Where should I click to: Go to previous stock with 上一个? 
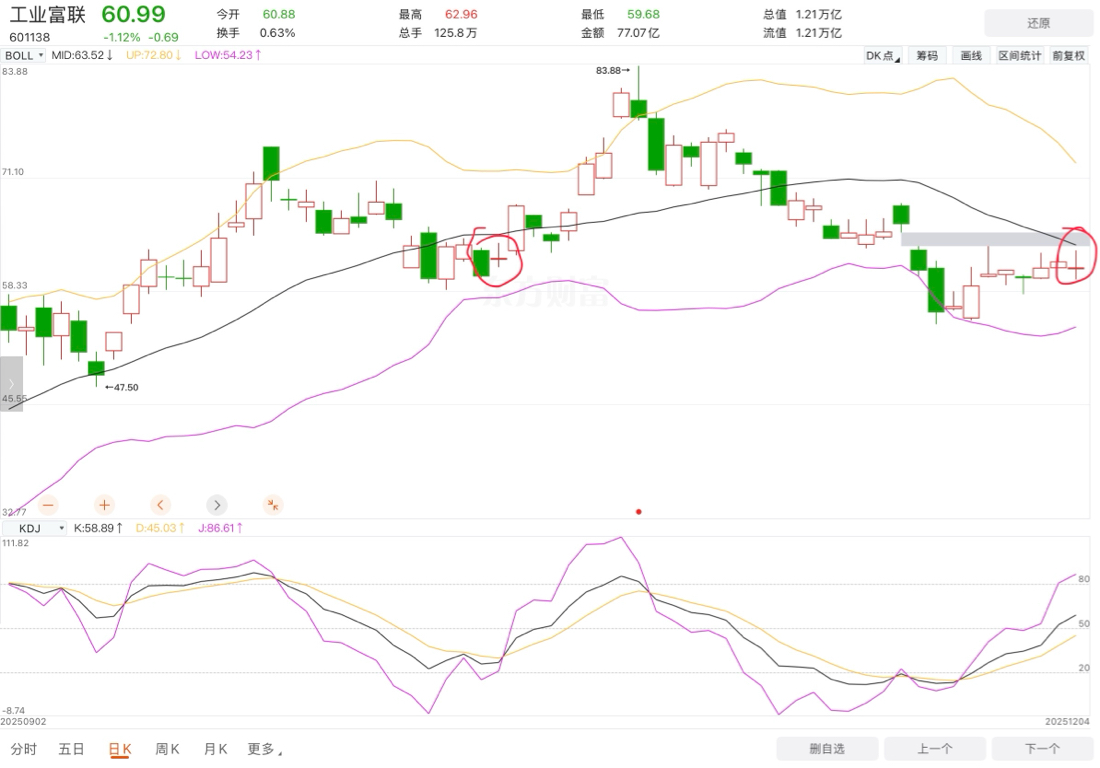(934, 748)
